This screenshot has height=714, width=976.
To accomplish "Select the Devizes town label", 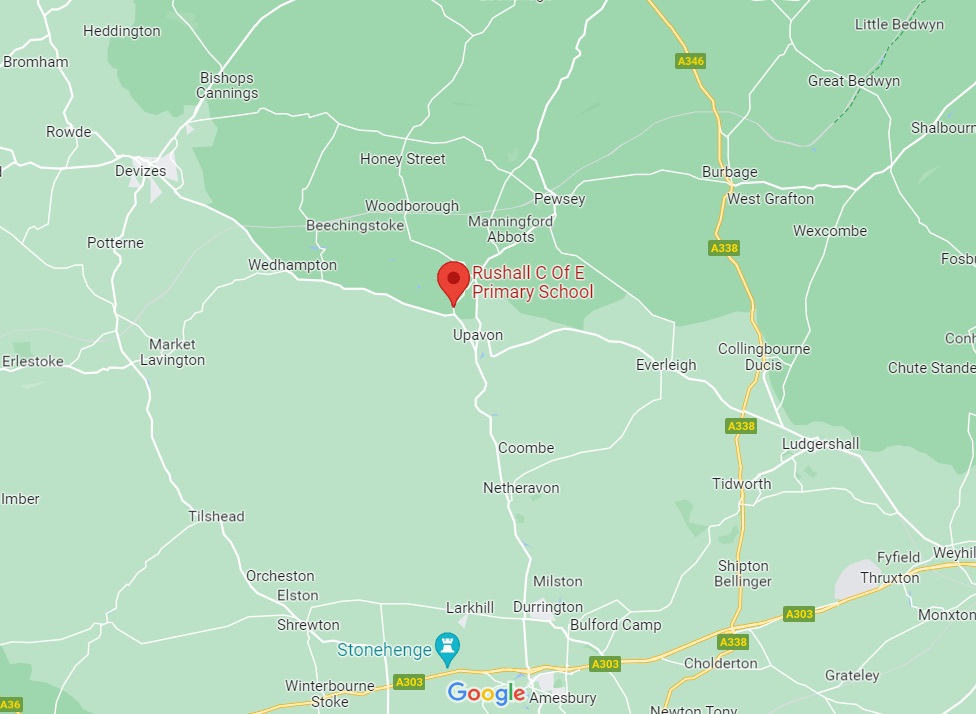I will [141, 171].
